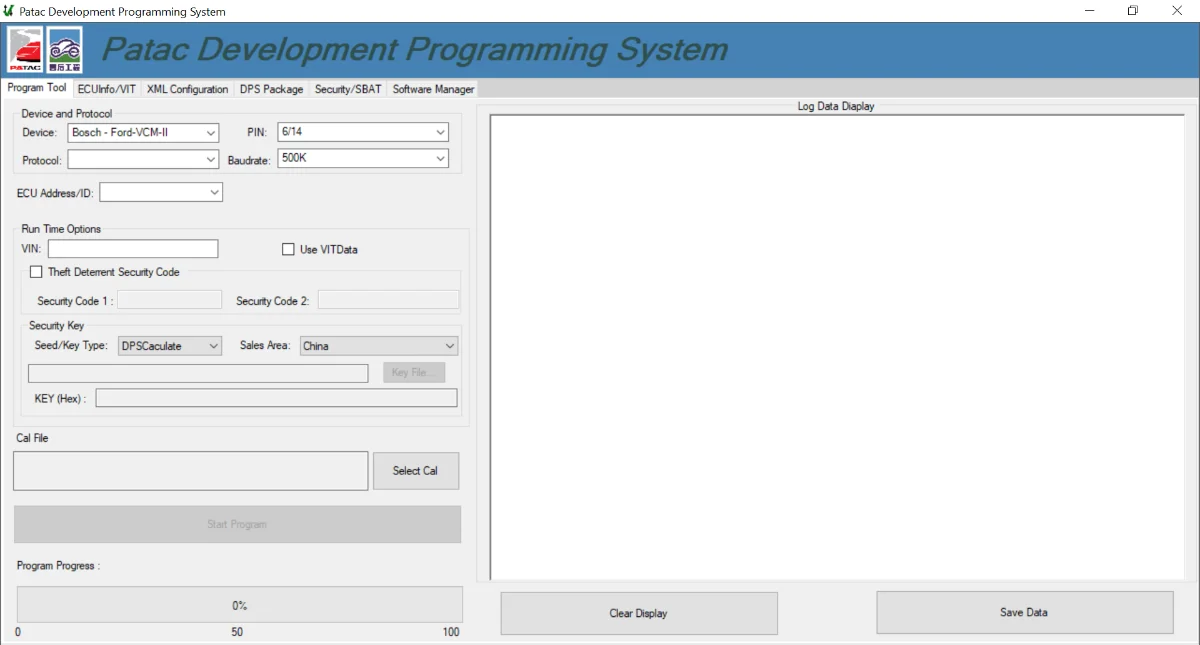Toggle Theft Deterrent Security Code checkbox
Screen dimensions: 1200x645
37,272
